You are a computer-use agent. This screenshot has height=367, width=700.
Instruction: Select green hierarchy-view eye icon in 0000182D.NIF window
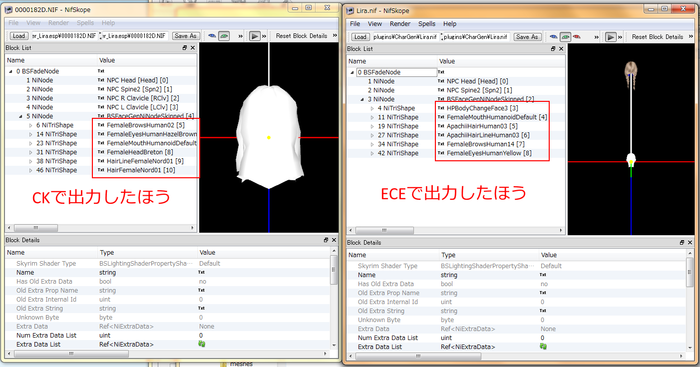coord(224,36)
